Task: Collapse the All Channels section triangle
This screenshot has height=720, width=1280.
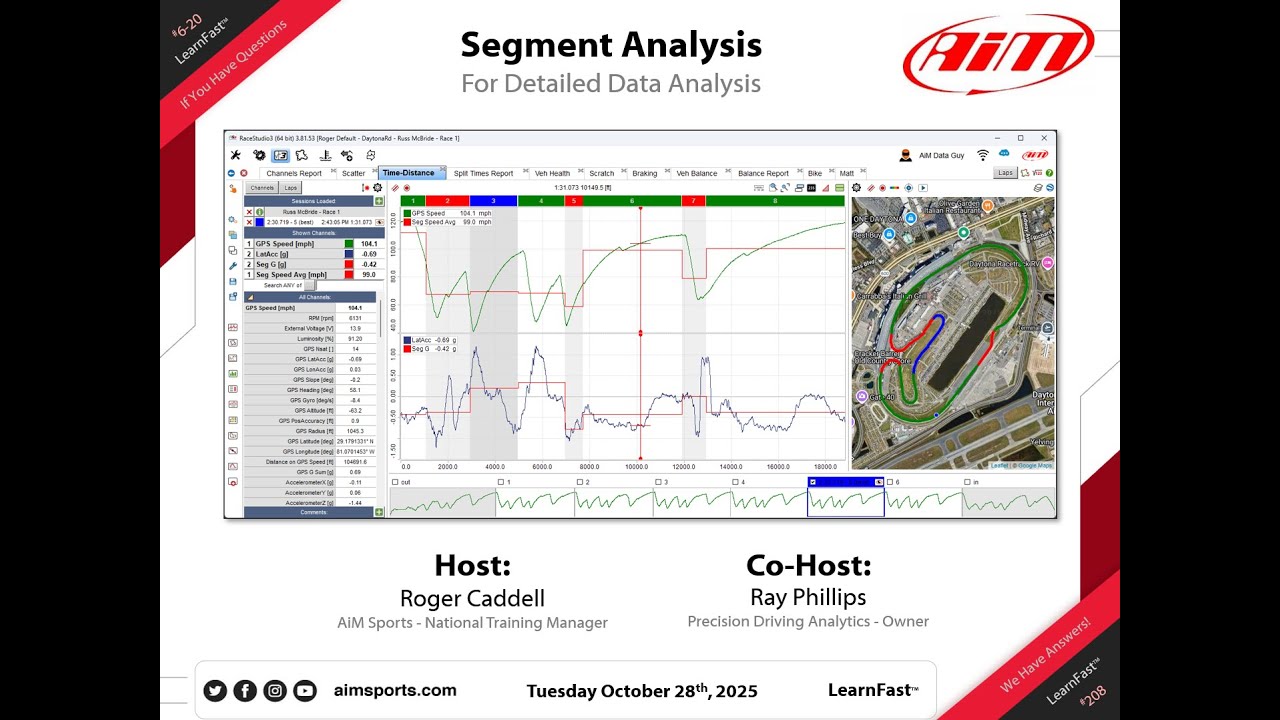Action: pyautogui.click(x=250, y=297)
